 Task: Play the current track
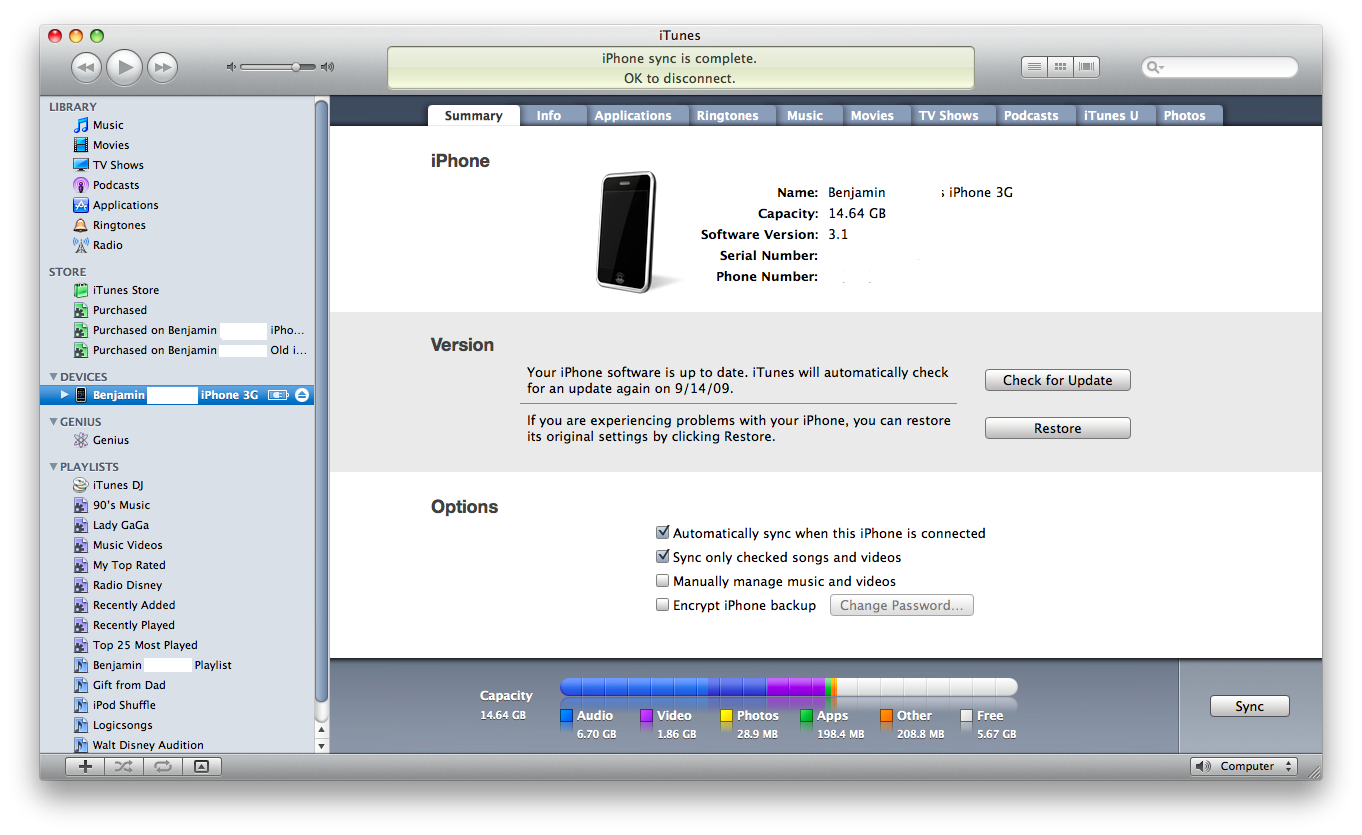124,67
